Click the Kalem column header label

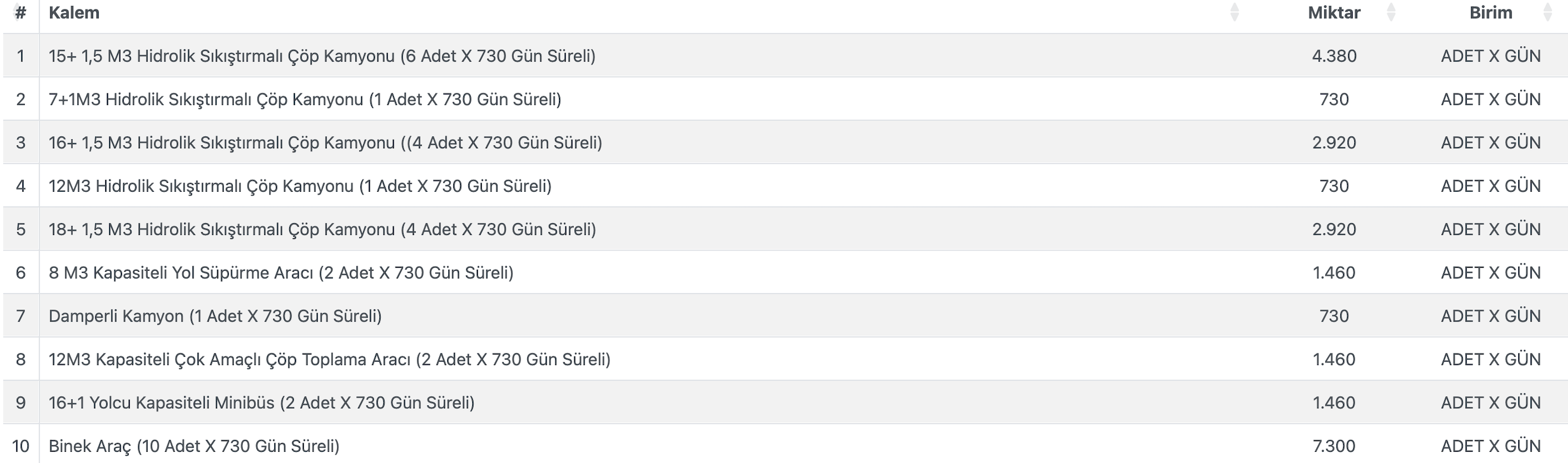pos(74,13)
